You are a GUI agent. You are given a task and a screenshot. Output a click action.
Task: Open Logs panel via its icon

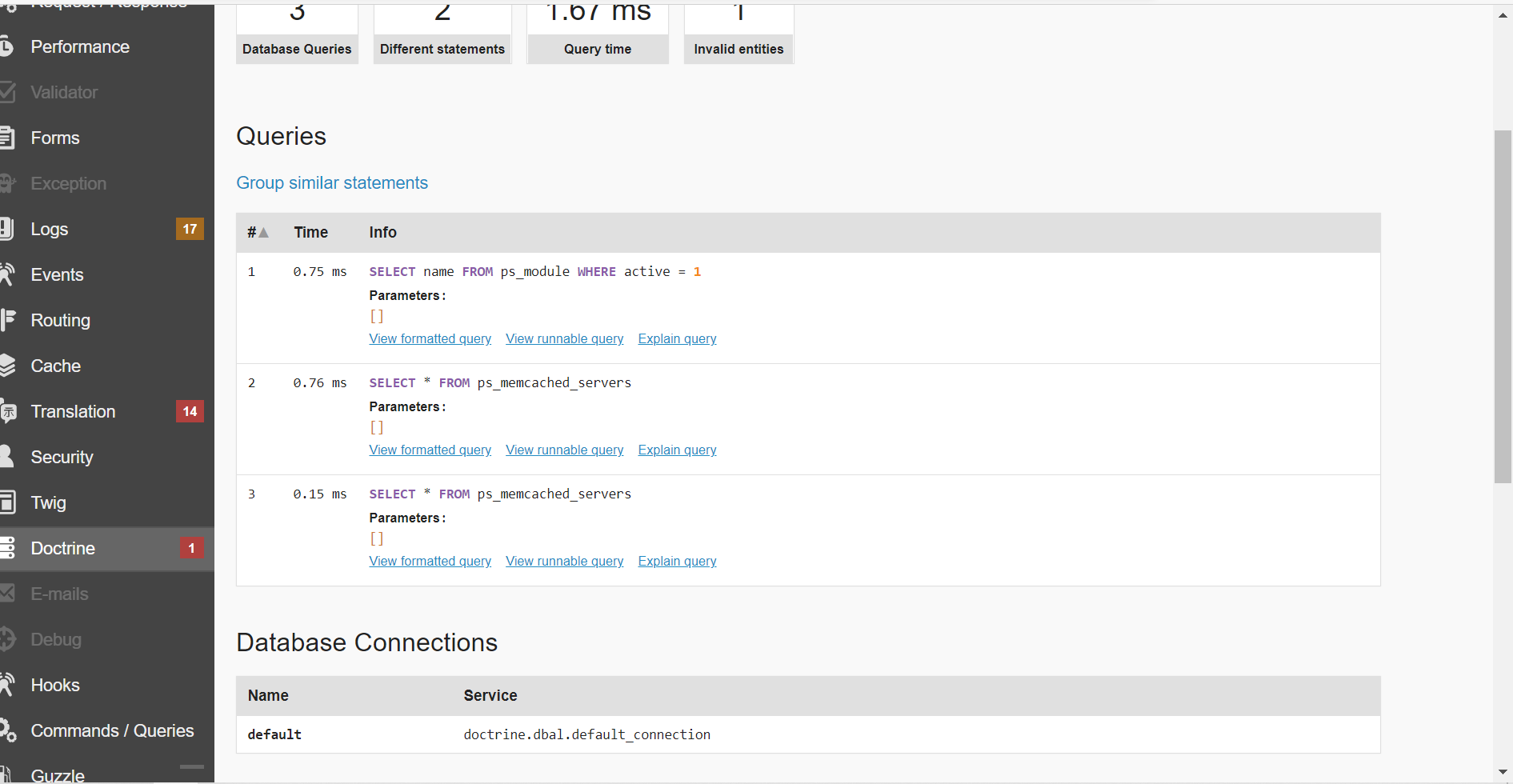click(6, 229)
